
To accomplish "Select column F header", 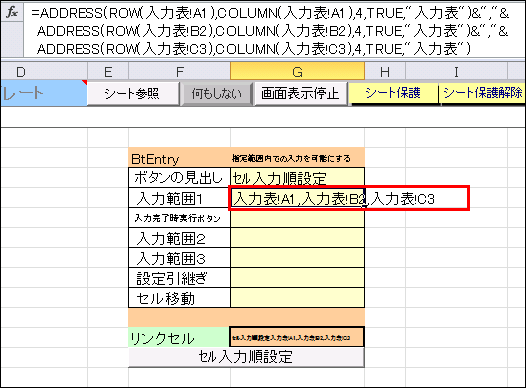I will point(179,71).
